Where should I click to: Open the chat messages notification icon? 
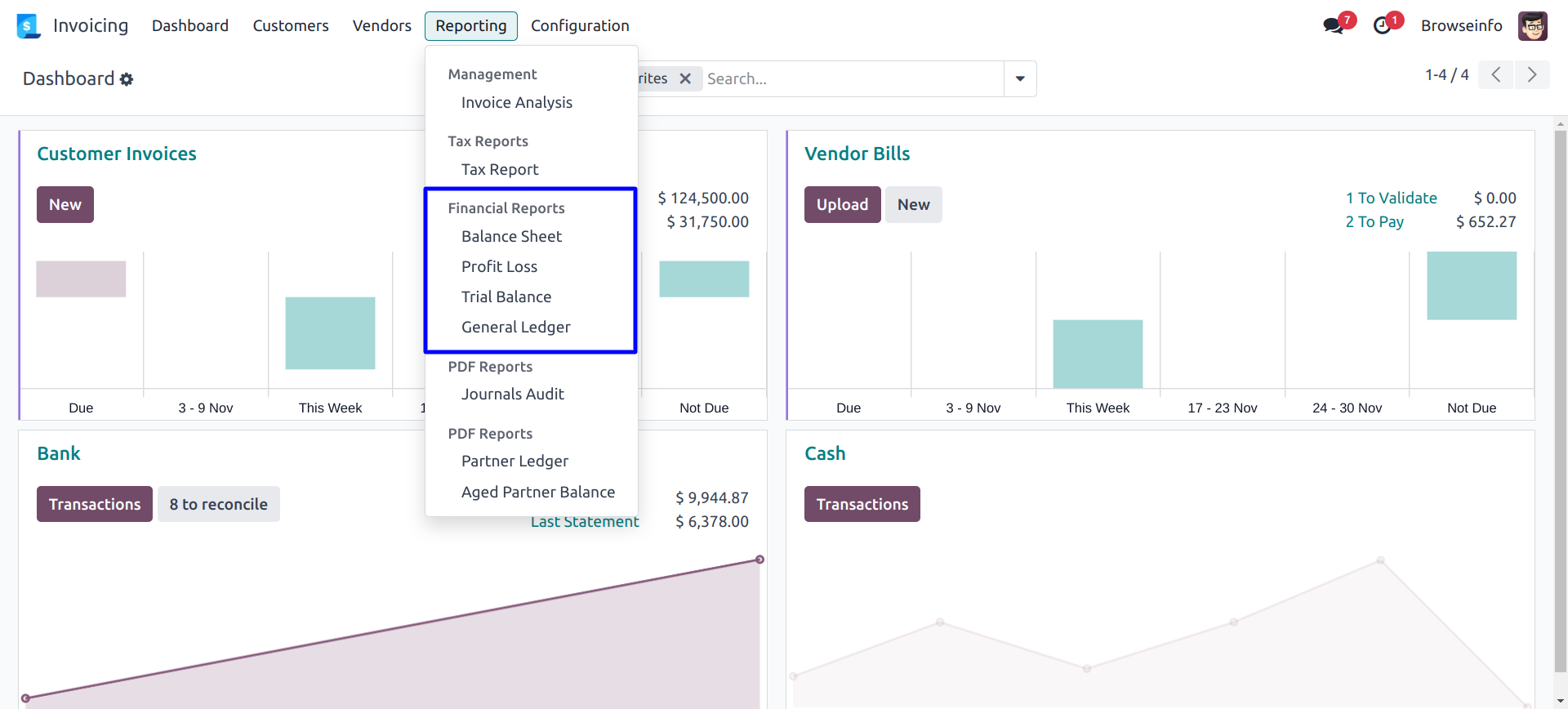1334,25
